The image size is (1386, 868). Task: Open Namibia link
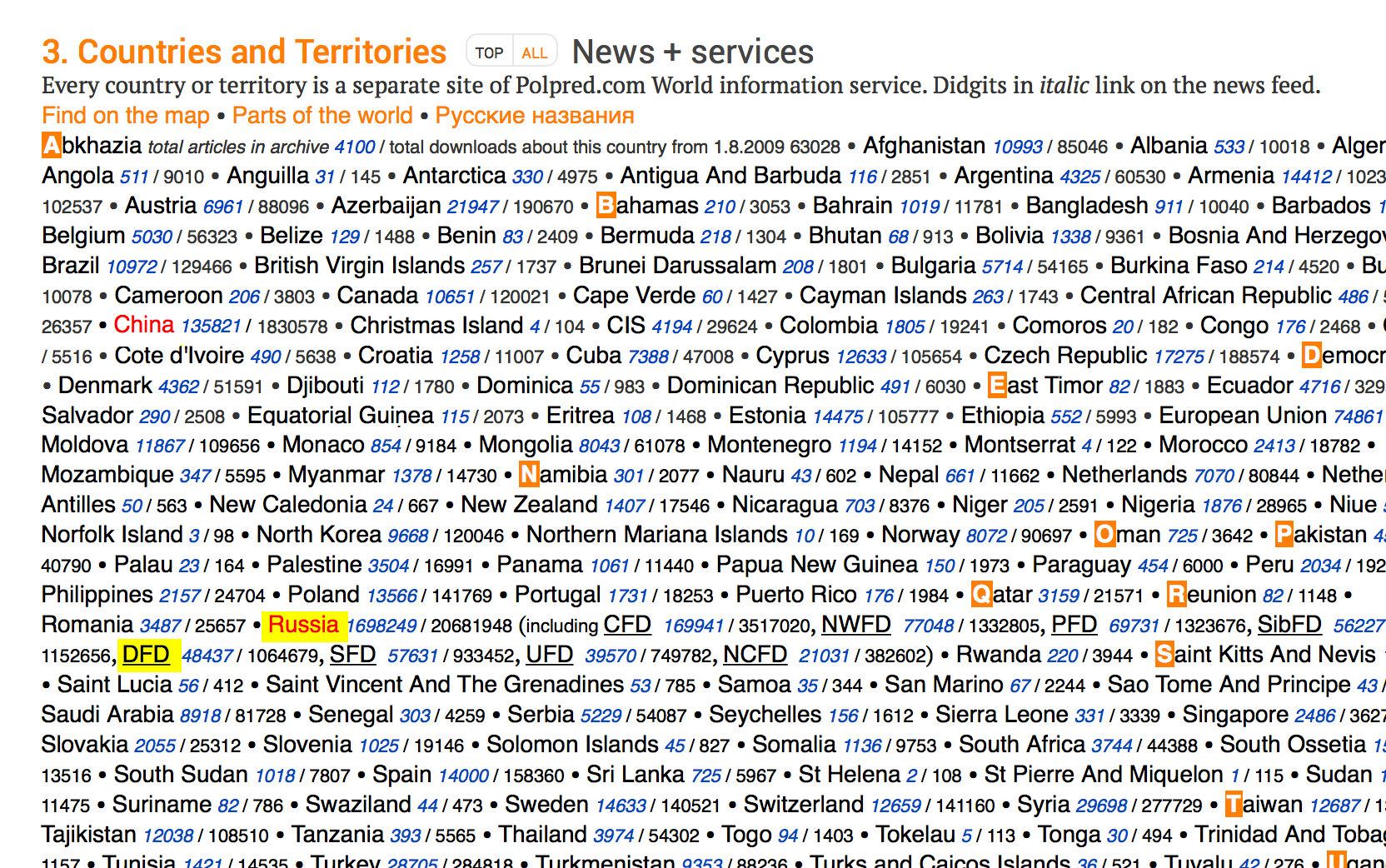(563, 476)
